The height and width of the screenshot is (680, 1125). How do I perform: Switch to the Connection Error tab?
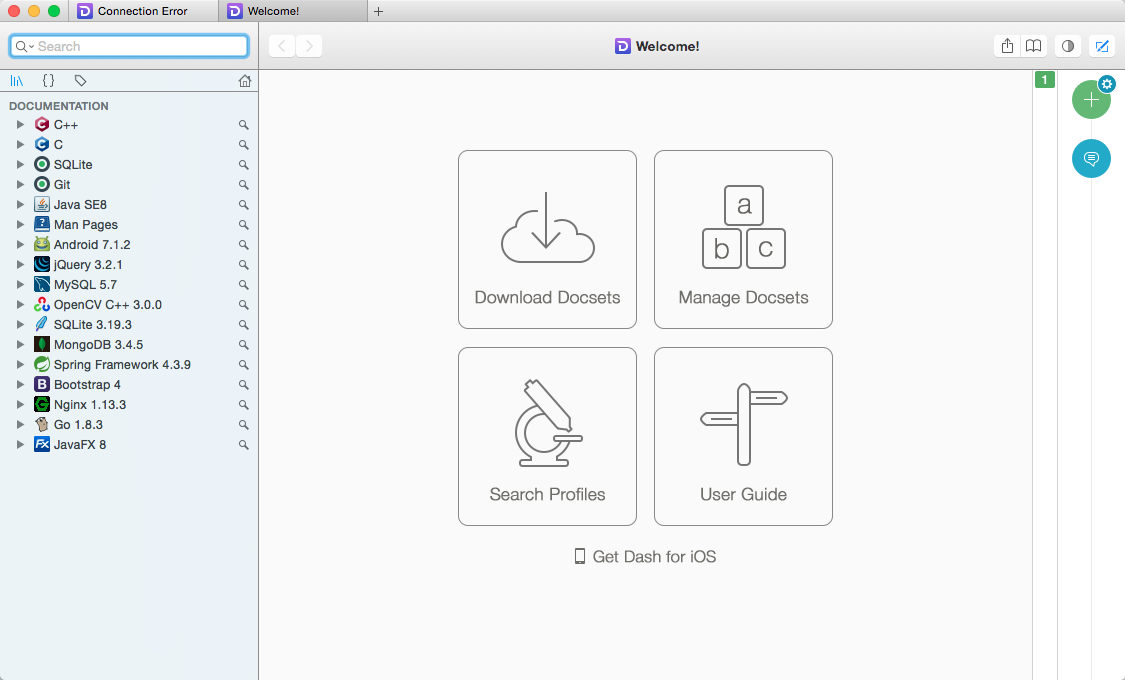143,11
